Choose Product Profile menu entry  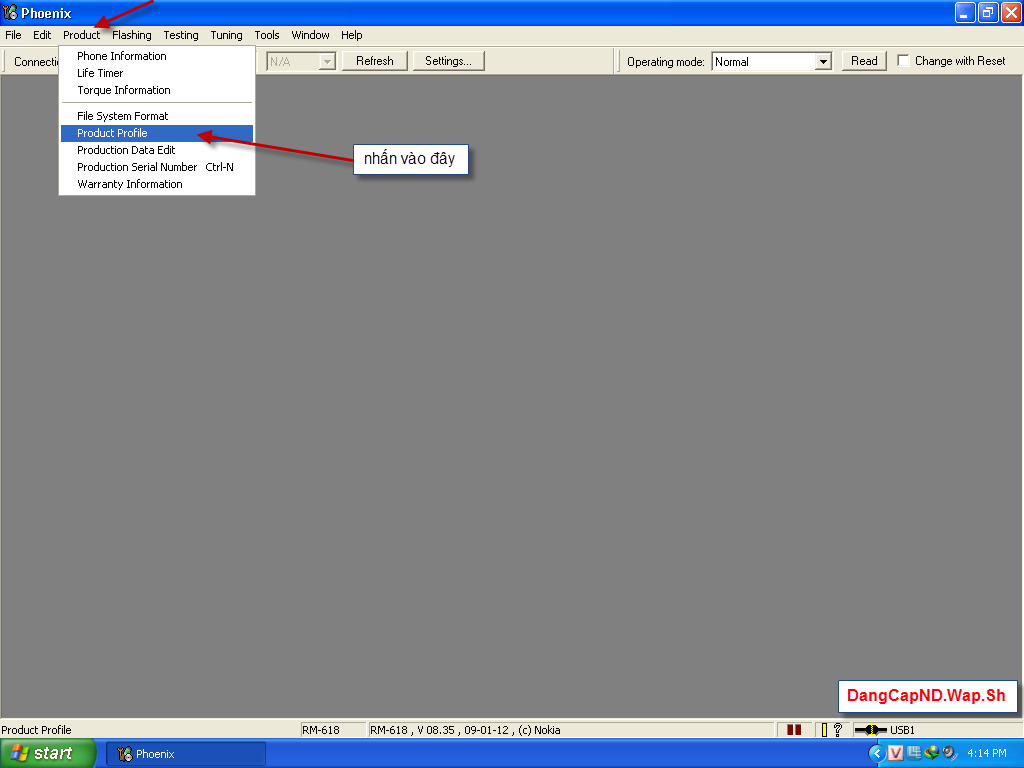tap(157, 133)
